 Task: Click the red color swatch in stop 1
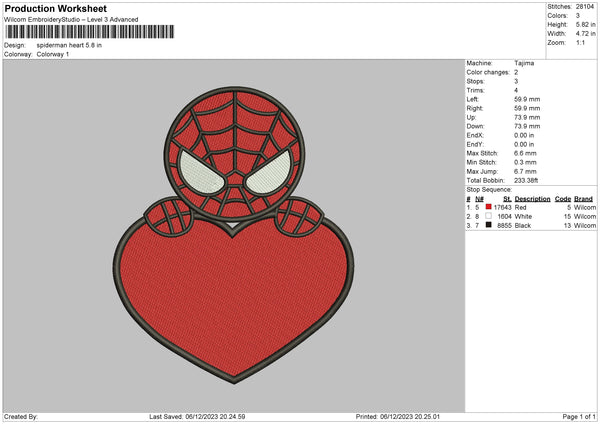click(x=488, y=207)
